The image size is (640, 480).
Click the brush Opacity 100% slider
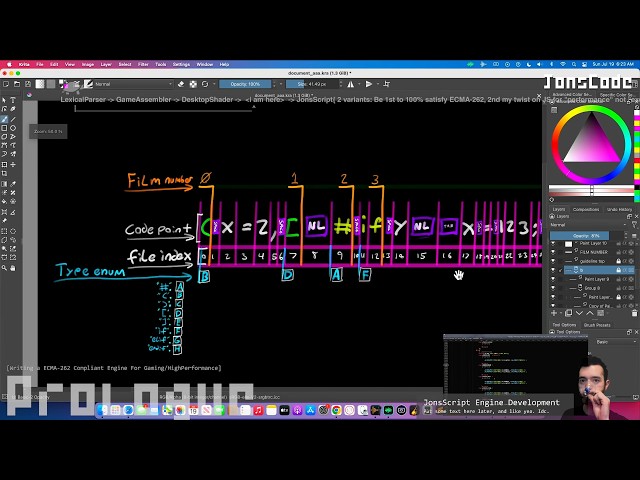[245, 84]
